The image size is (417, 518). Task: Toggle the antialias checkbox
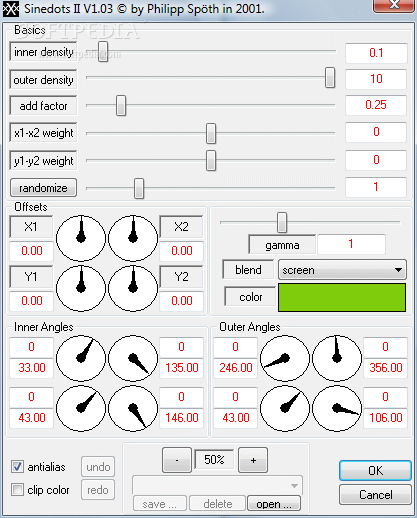click(x=17, y=467)
